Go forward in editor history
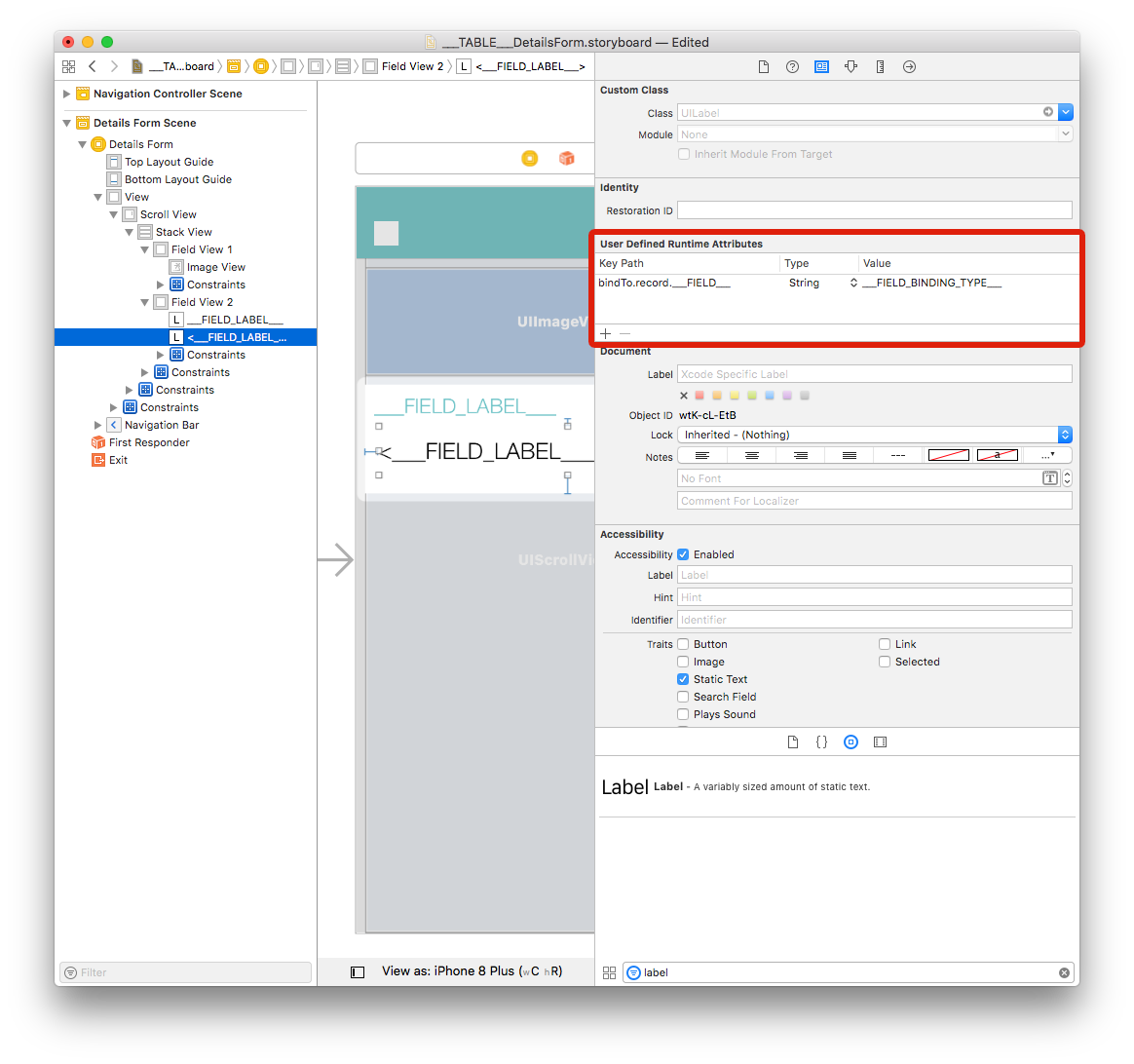1134x1064 pixels. coord(114,66)
